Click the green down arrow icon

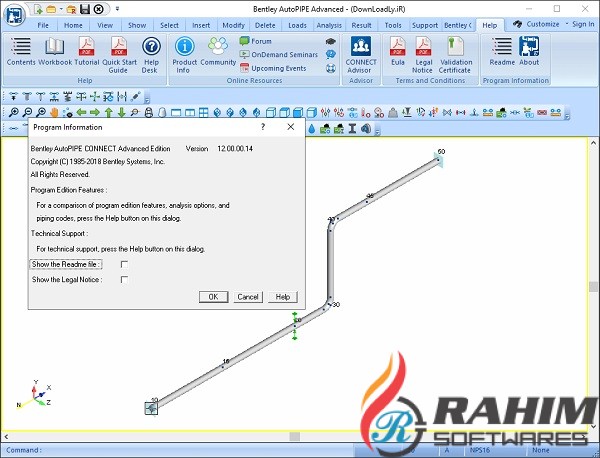[122, 112]
